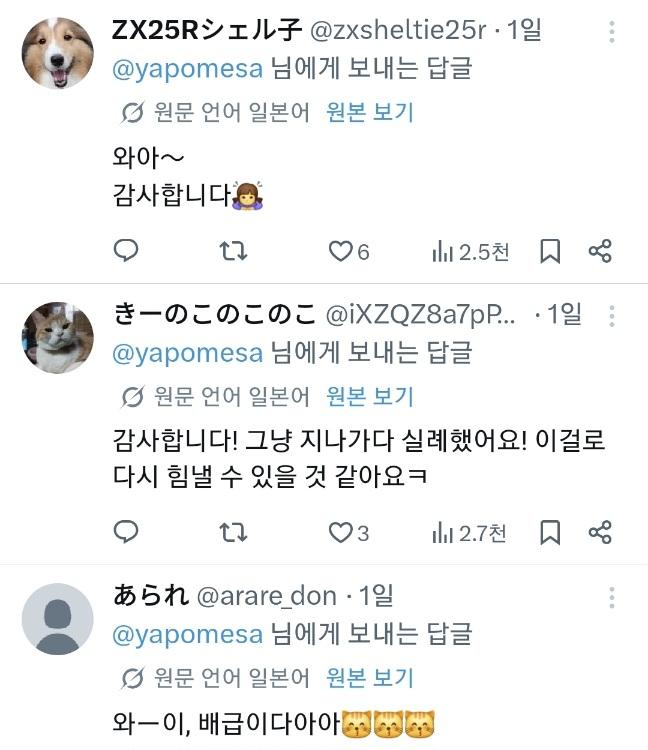Reply to ZX25Rシェル子's tweet
Screen dimensions: 648x750
click(126, 251)
